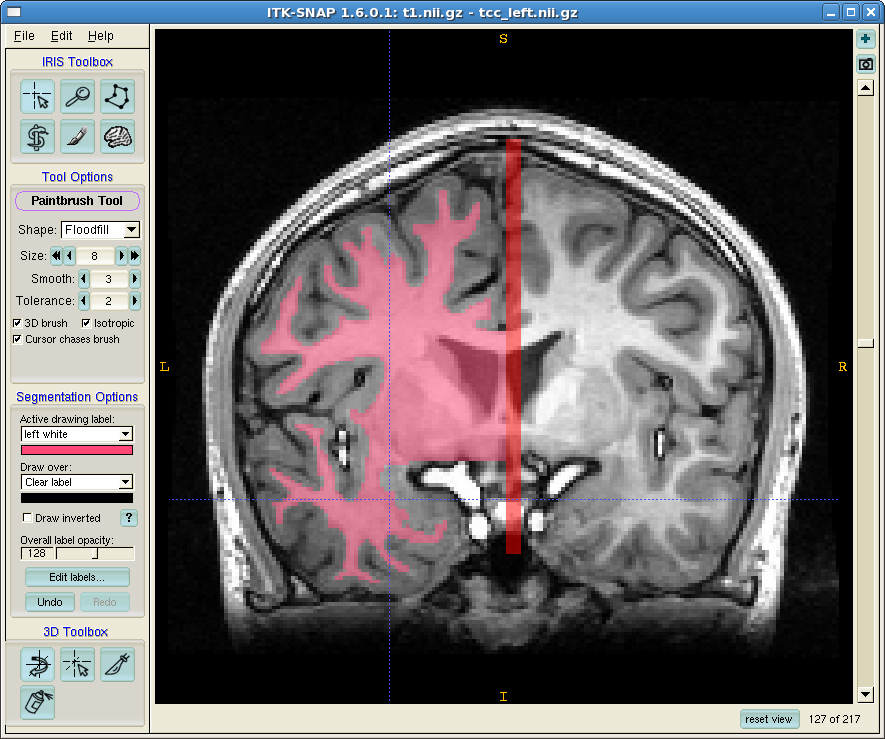Open the Active drawing label dropdown
Image resolution: width=885 pixels, height=739 pixels.
click(77, 435)
